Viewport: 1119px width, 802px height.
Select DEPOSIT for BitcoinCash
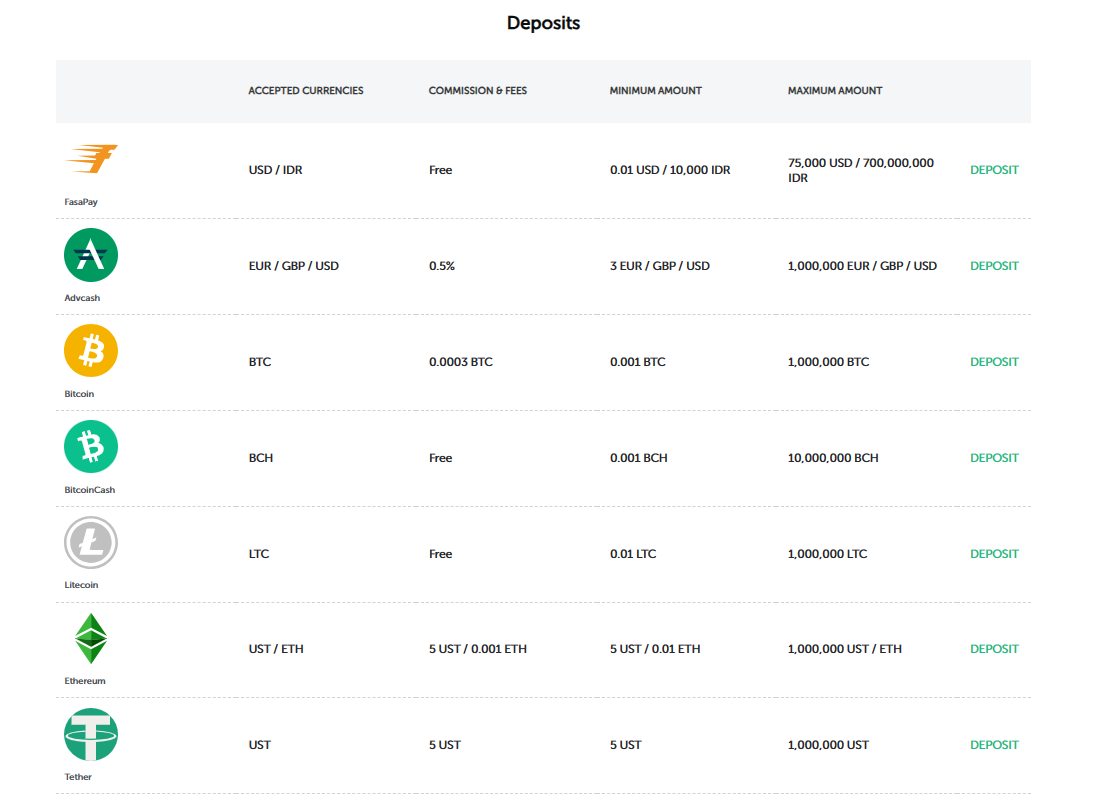(994, 458)
